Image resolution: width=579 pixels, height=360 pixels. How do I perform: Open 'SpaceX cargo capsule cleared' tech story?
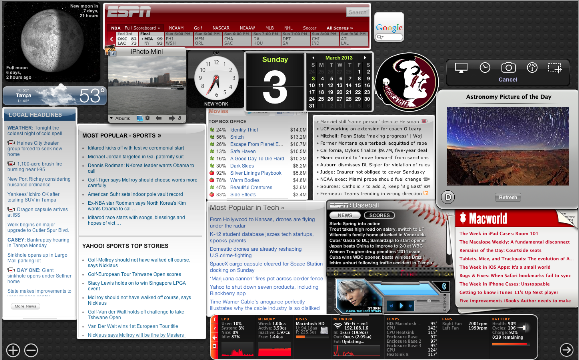tap(266, 267)
